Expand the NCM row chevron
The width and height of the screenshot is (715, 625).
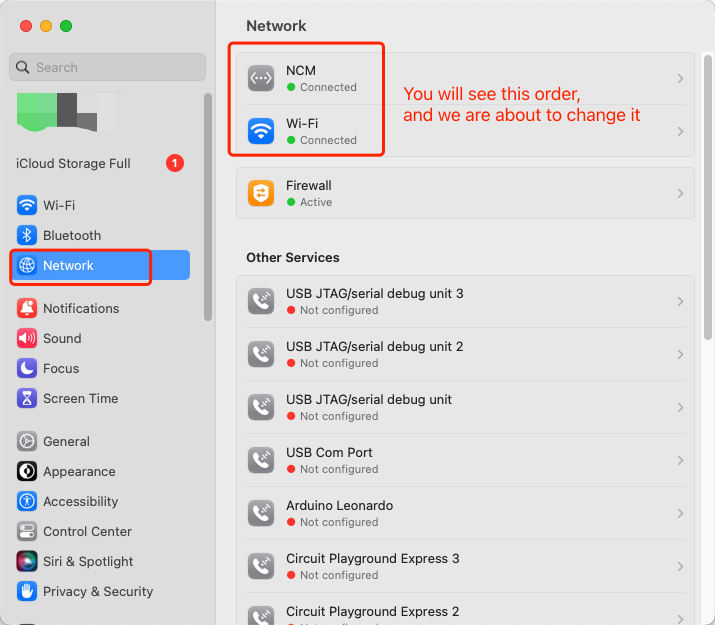pos(680,78)
